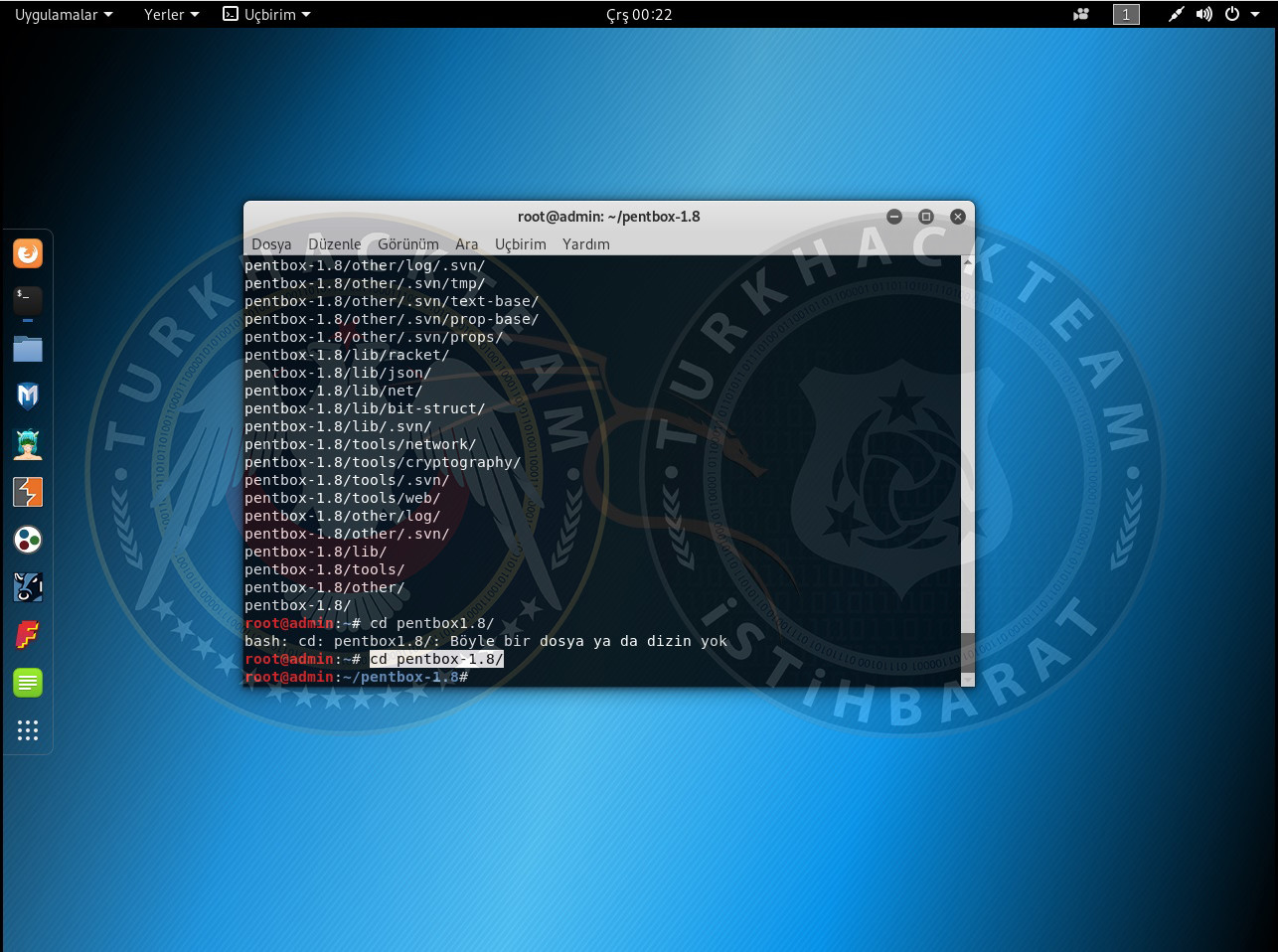Image resolution: width=1278 pixels, height=952 pixels.
Task: Launch Faraday from the dock
Action: point(28,635)
